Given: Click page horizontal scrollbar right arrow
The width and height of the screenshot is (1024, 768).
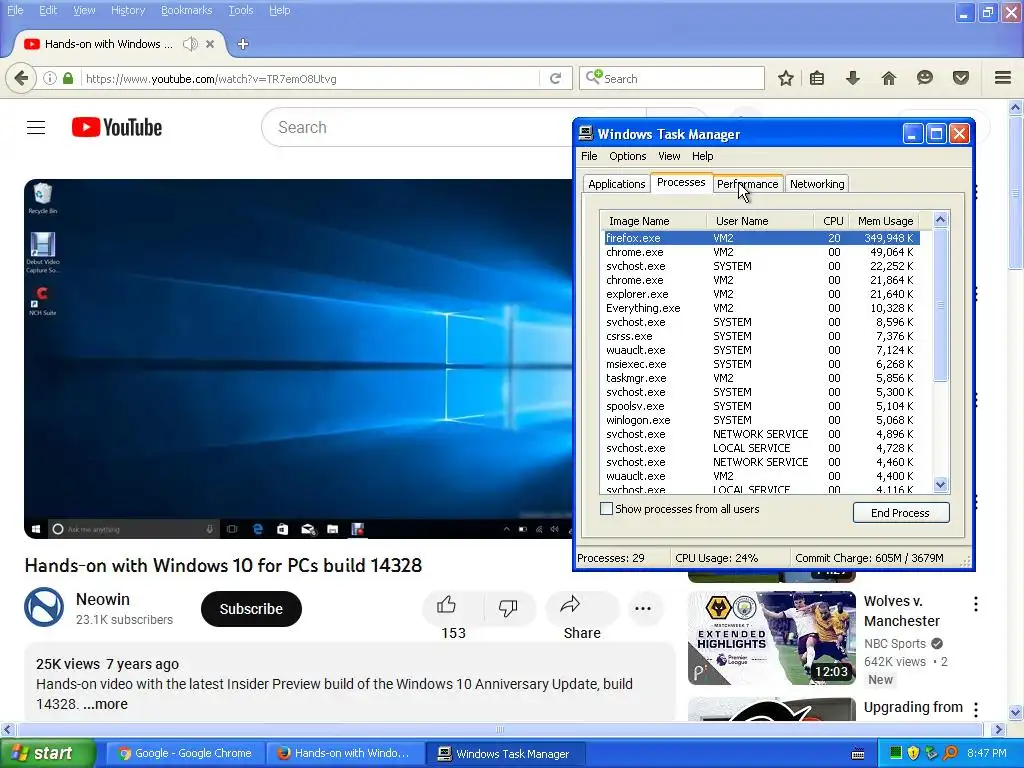Looking at the screenshot, I should click(x=998, y=729).
